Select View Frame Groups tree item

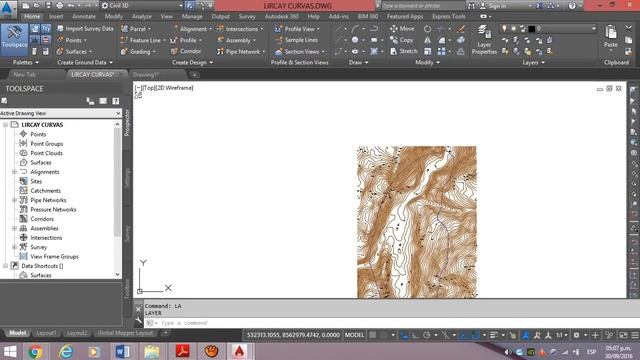click(54, 256)
